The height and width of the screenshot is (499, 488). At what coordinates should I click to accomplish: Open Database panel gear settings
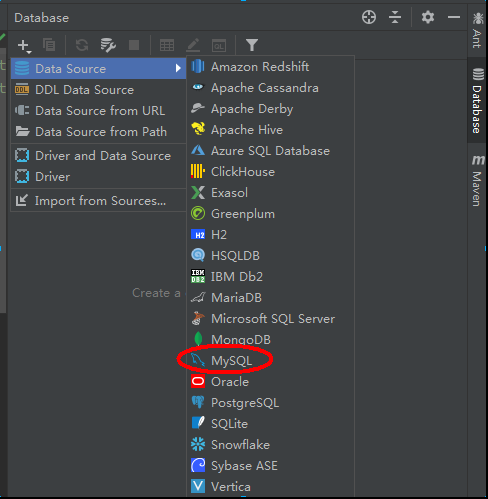pos(428,17)
